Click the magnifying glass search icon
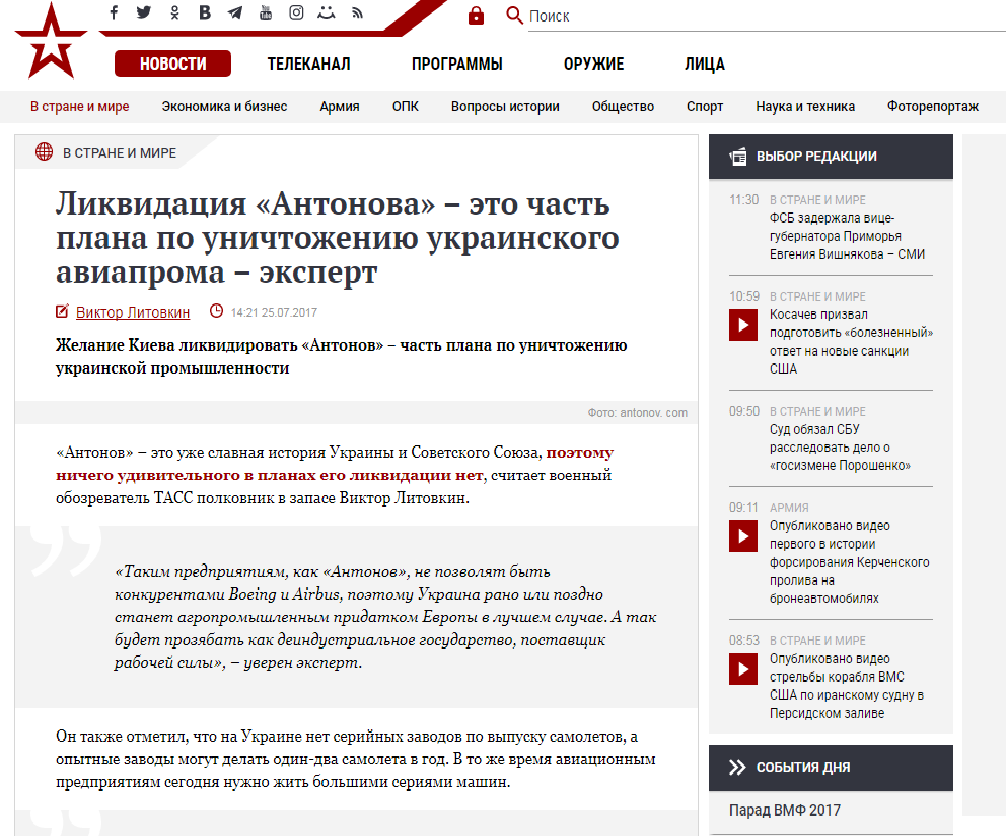 (514, 15)
